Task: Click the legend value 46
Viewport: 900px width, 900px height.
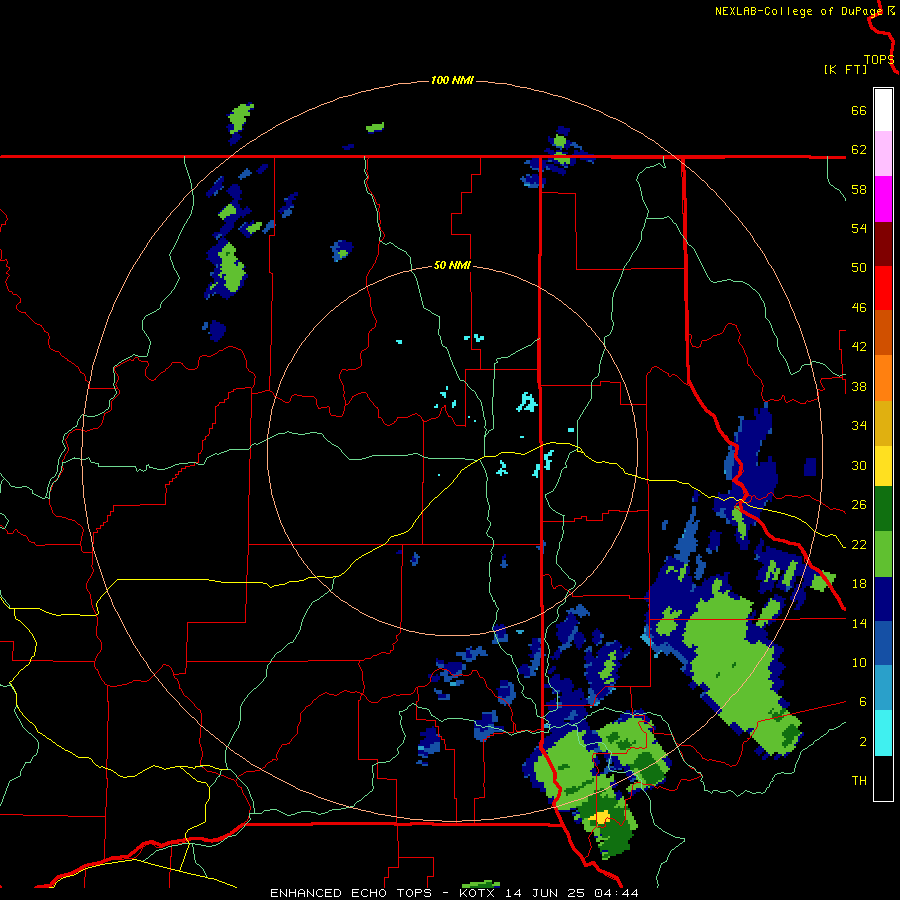Action: point(859,308)
